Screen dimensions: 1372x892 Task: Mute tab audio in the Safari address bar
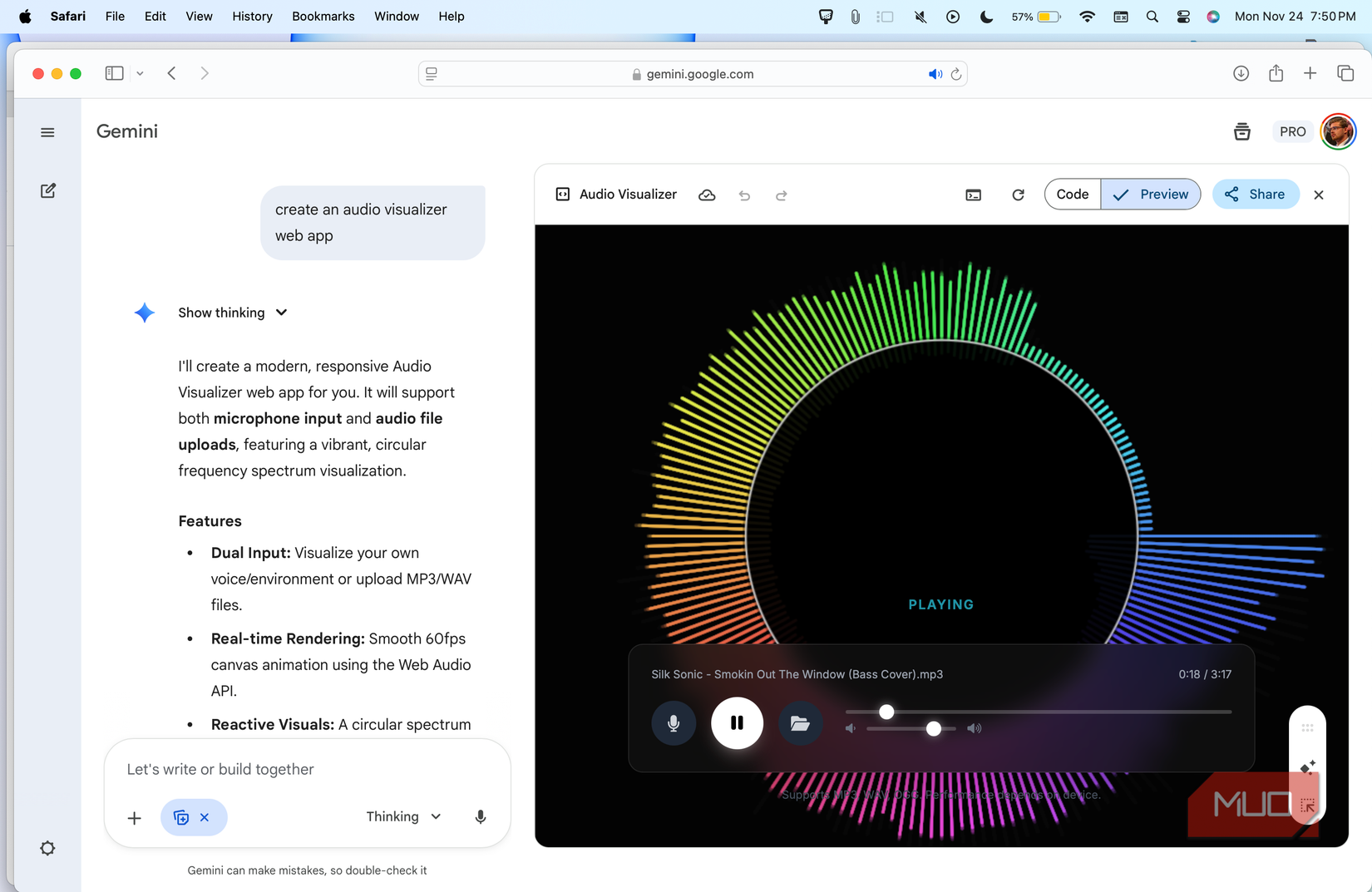[x=935, y=73]
